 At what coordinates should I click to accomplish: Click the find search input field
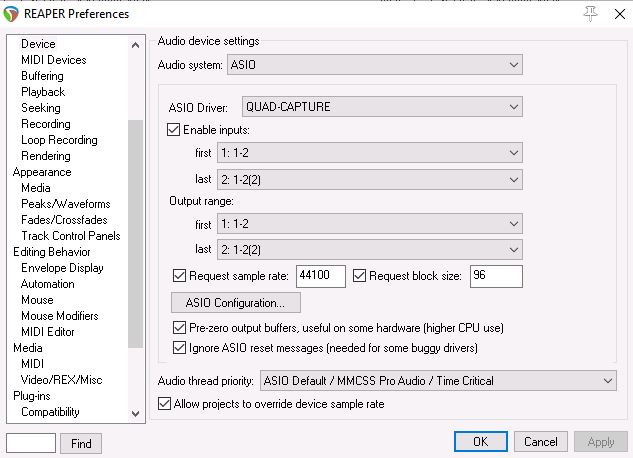(31, 443)
